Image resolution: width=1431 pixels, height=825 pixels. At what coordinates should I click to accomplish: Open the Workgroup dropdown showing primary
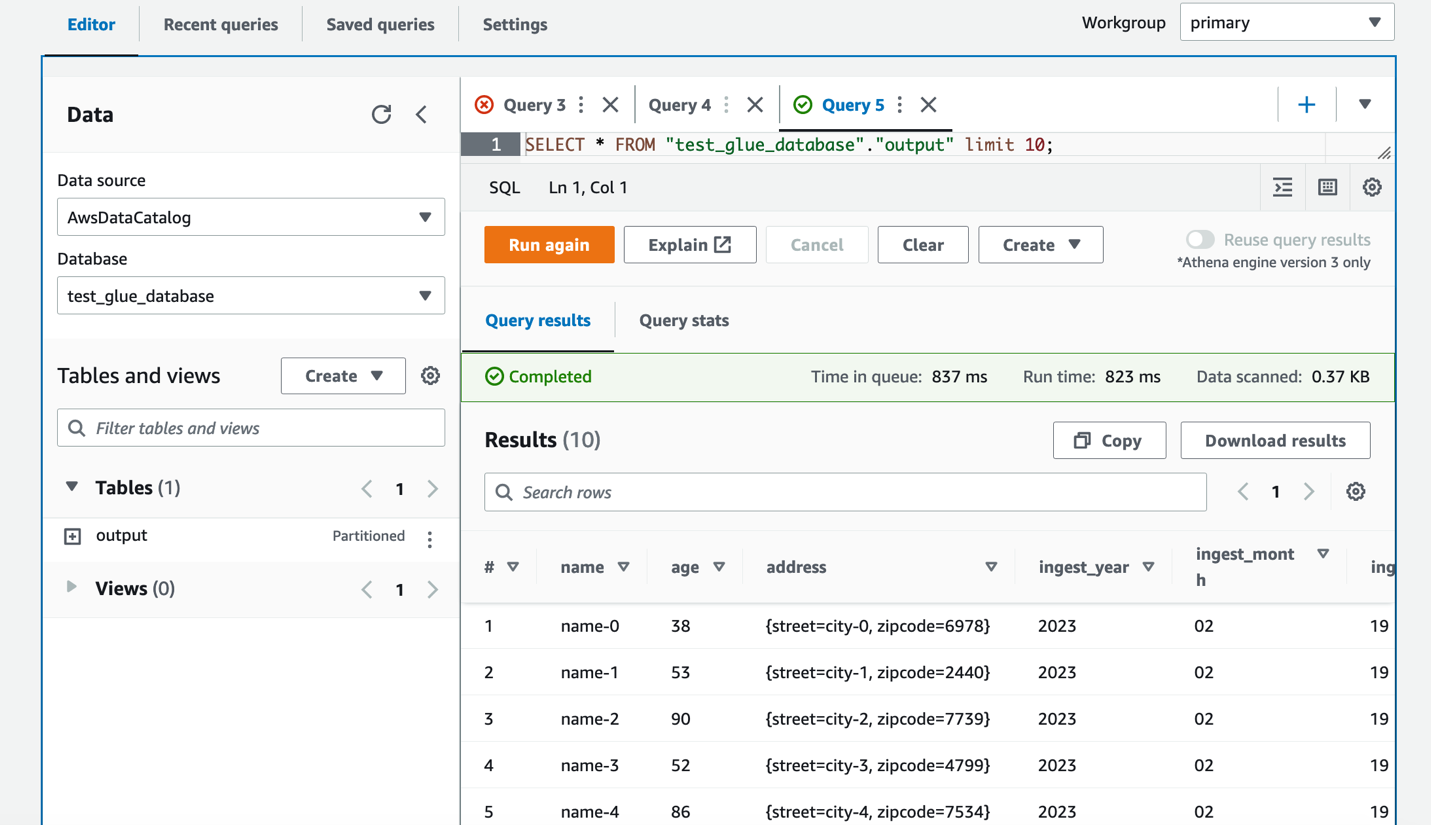(1286, 22)
